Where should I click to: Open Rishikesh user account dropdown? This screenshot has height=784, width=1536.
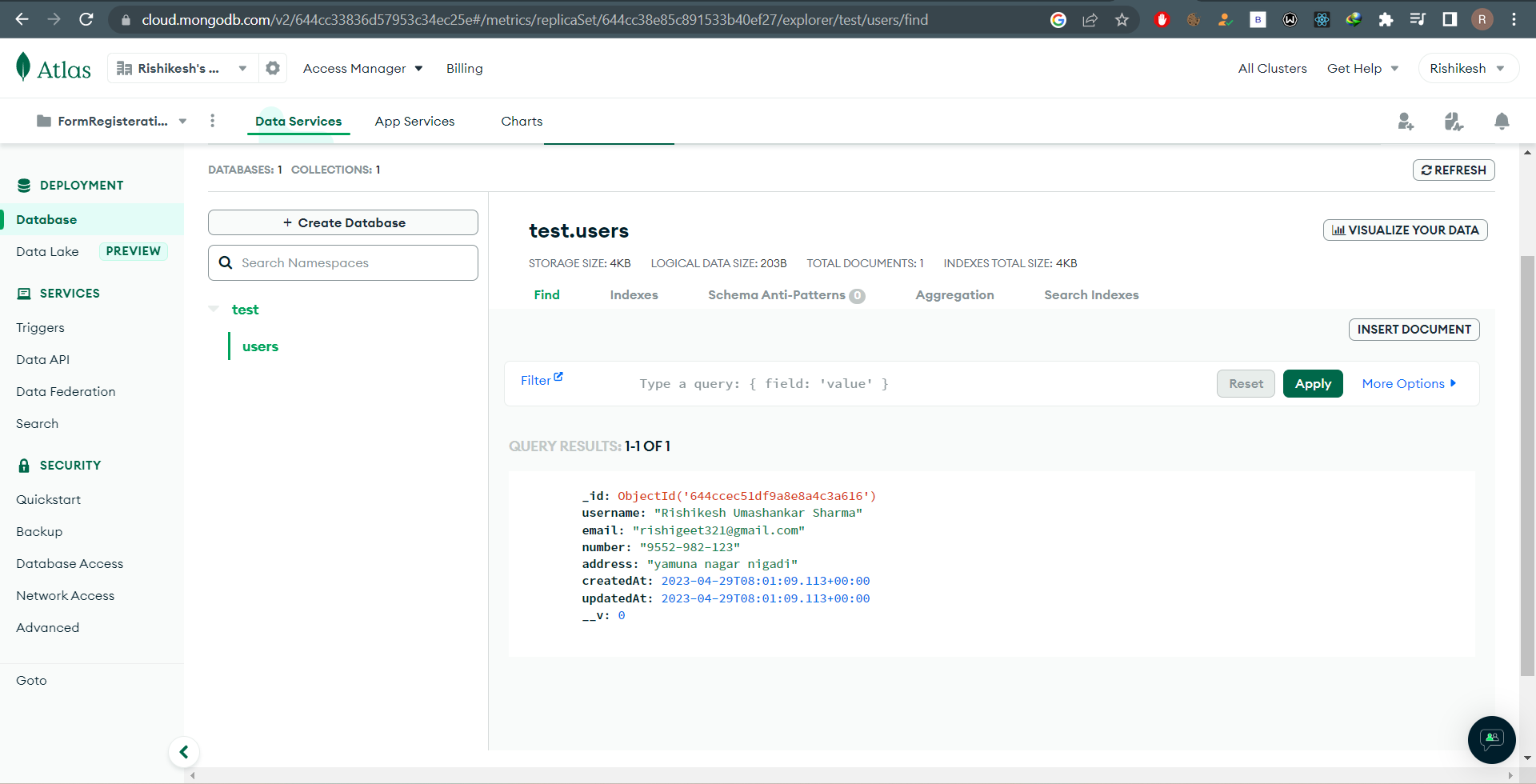1467,69
